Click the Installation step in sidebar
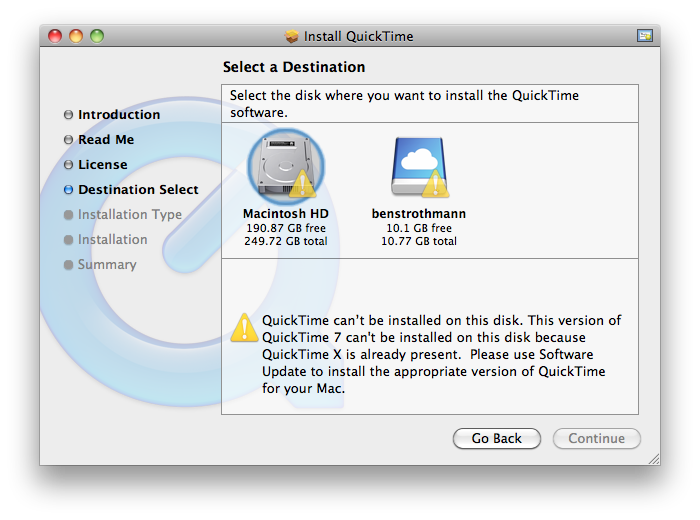The height and width of the screenshot is (520, 700). 106,240
